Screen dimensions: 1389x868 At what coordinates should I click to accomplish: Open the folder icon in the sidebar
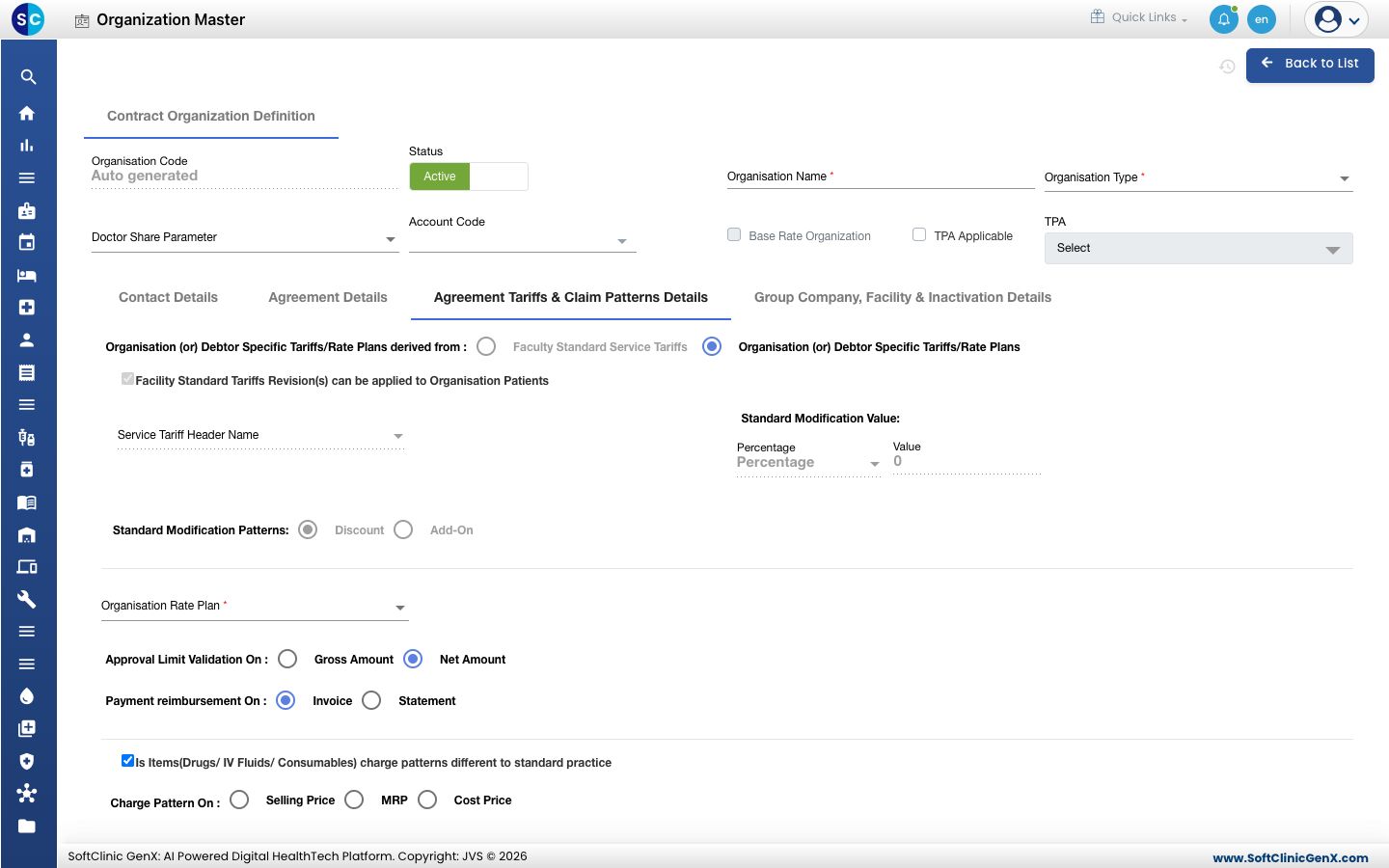pos(27,826)
